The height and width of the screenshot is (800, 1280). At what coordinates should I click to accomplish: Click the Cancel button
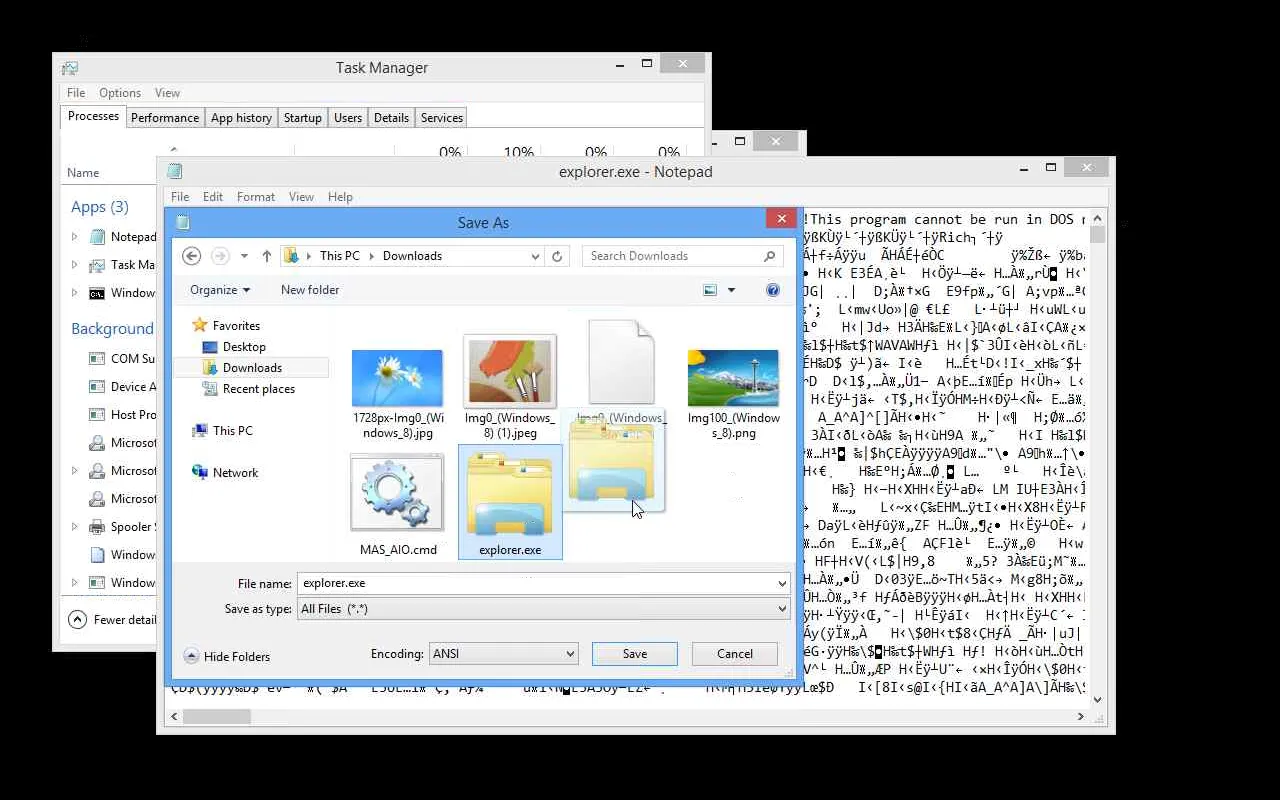(735, 654)
